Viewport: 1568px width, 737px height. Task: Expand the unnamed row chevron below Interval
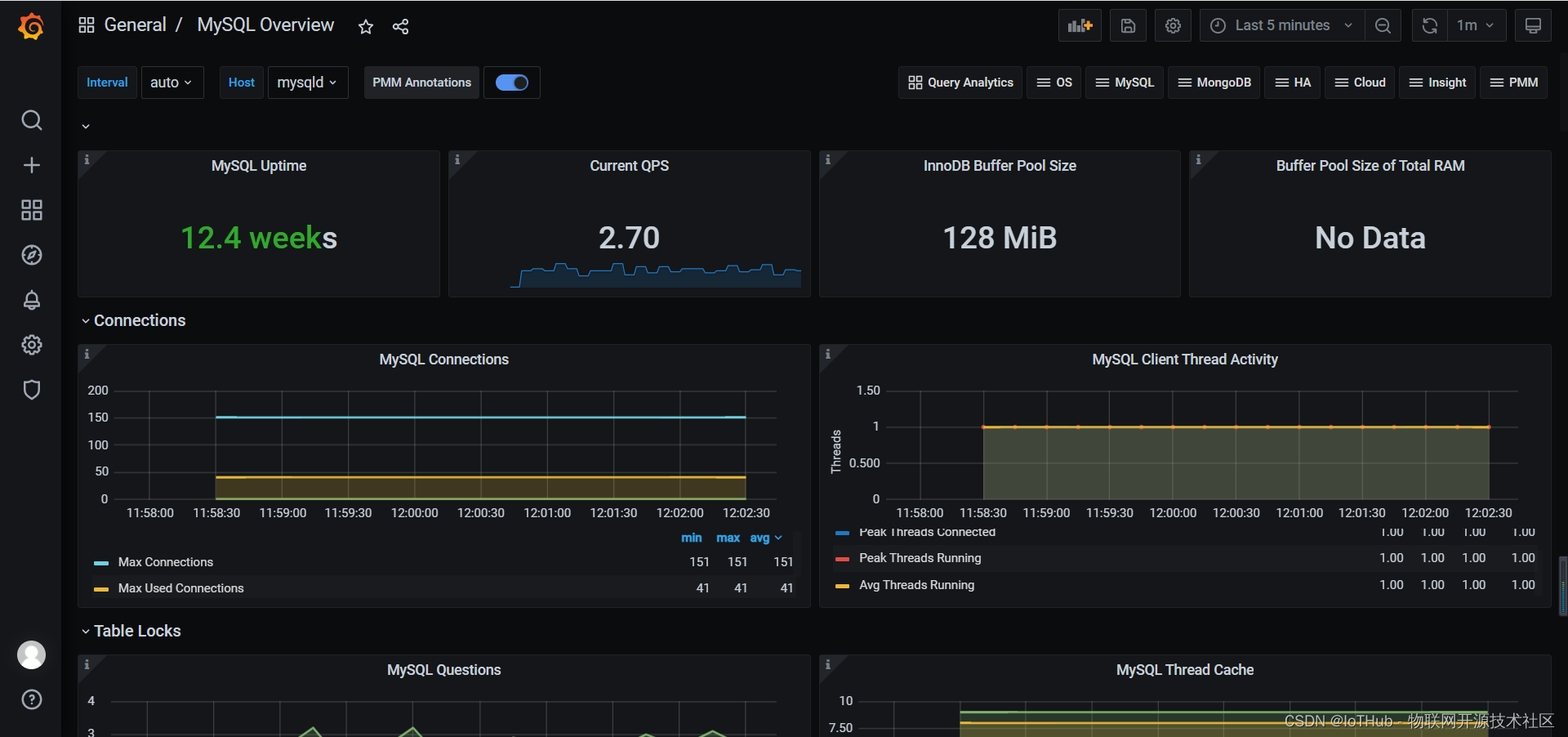point(86,127)
